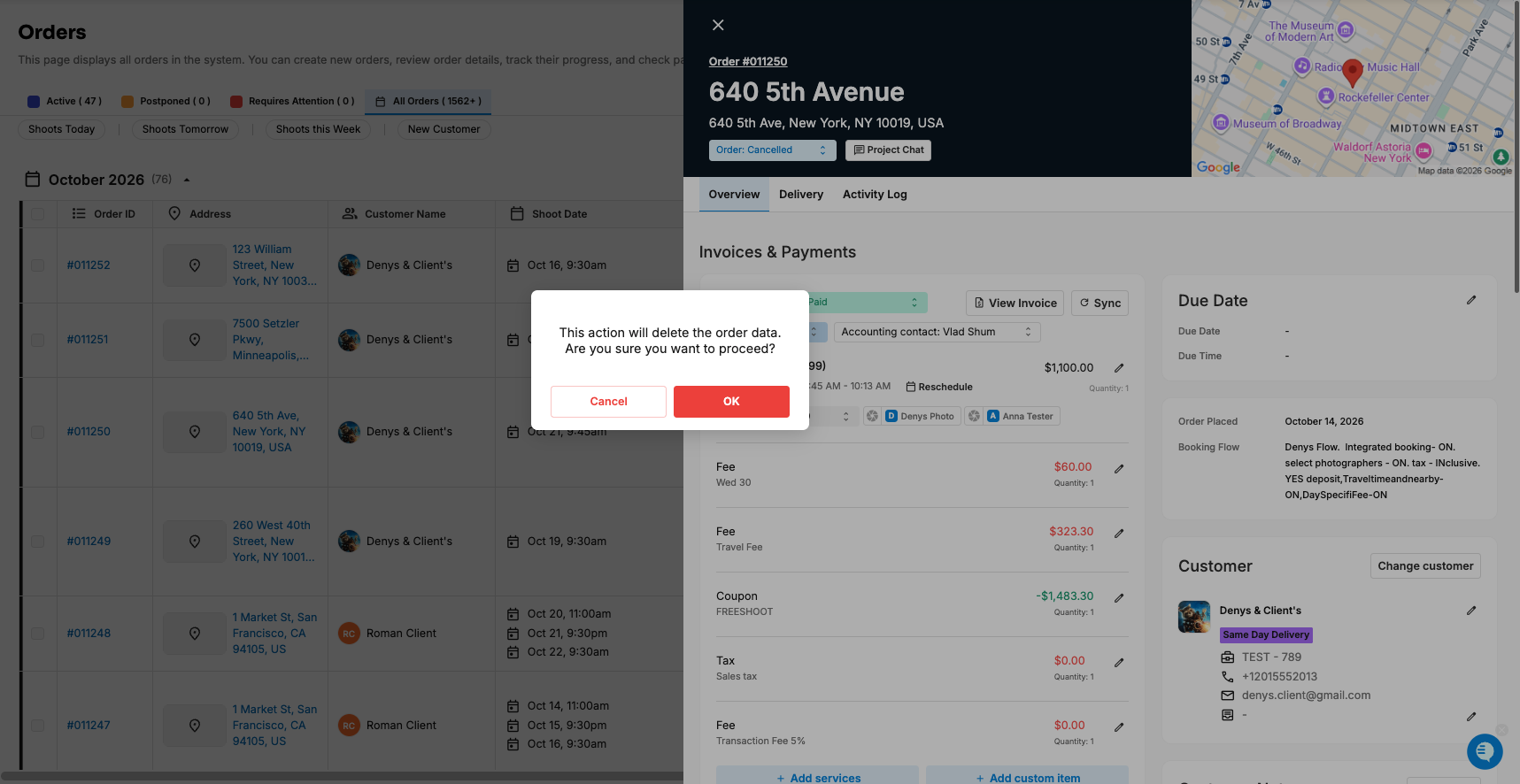The width and height of the screenshot is (1520, 784).
Task: Filter by Shoots Today
Action: pyautogui.click(x=62, y=129)
